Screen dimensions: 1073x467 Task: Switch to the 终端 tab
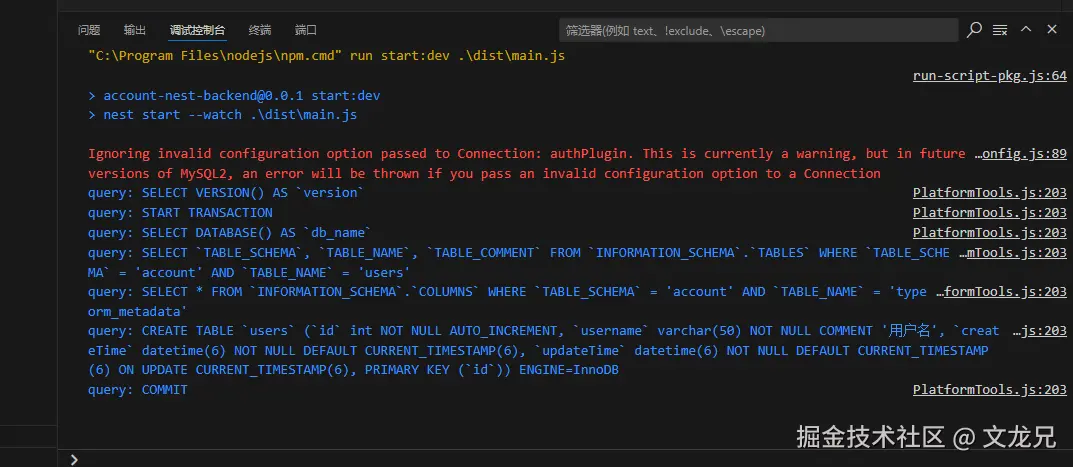[260, 30]
